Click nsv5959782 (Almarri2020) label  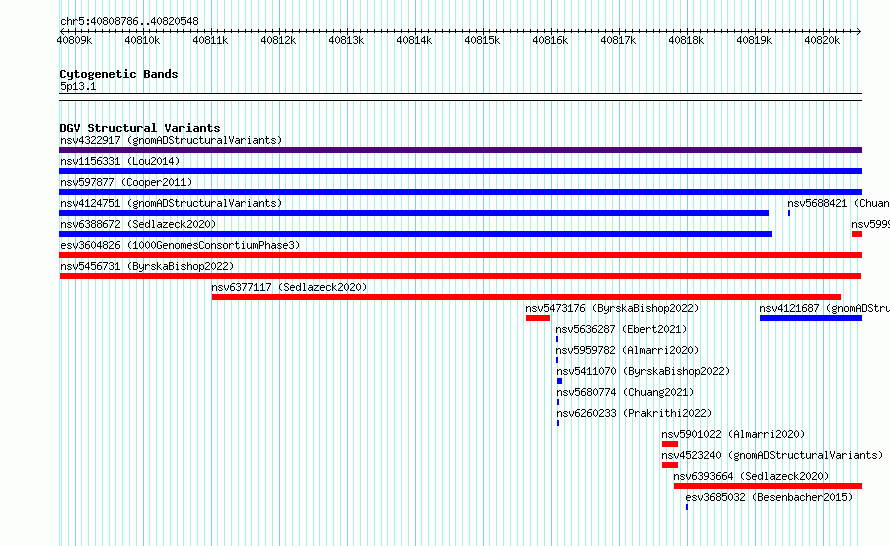click(627, 350)
